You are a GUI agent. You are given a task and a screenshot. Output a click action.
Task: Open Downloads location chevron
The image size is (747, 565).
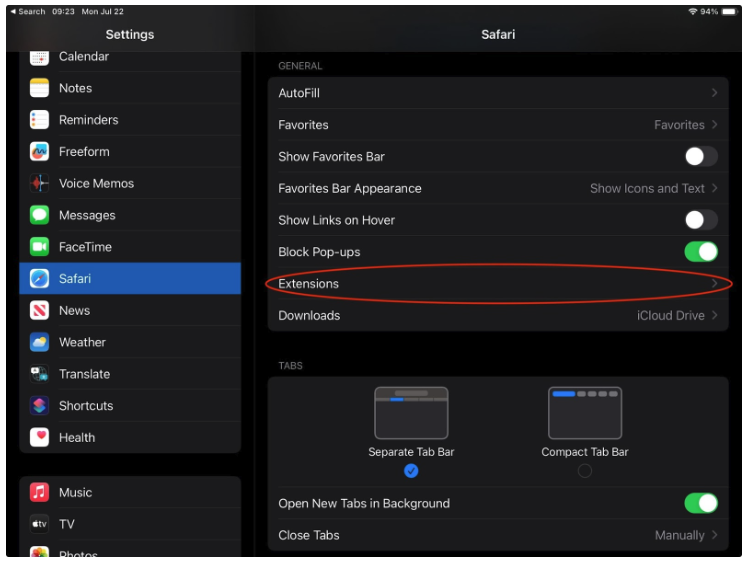(714, 315)
